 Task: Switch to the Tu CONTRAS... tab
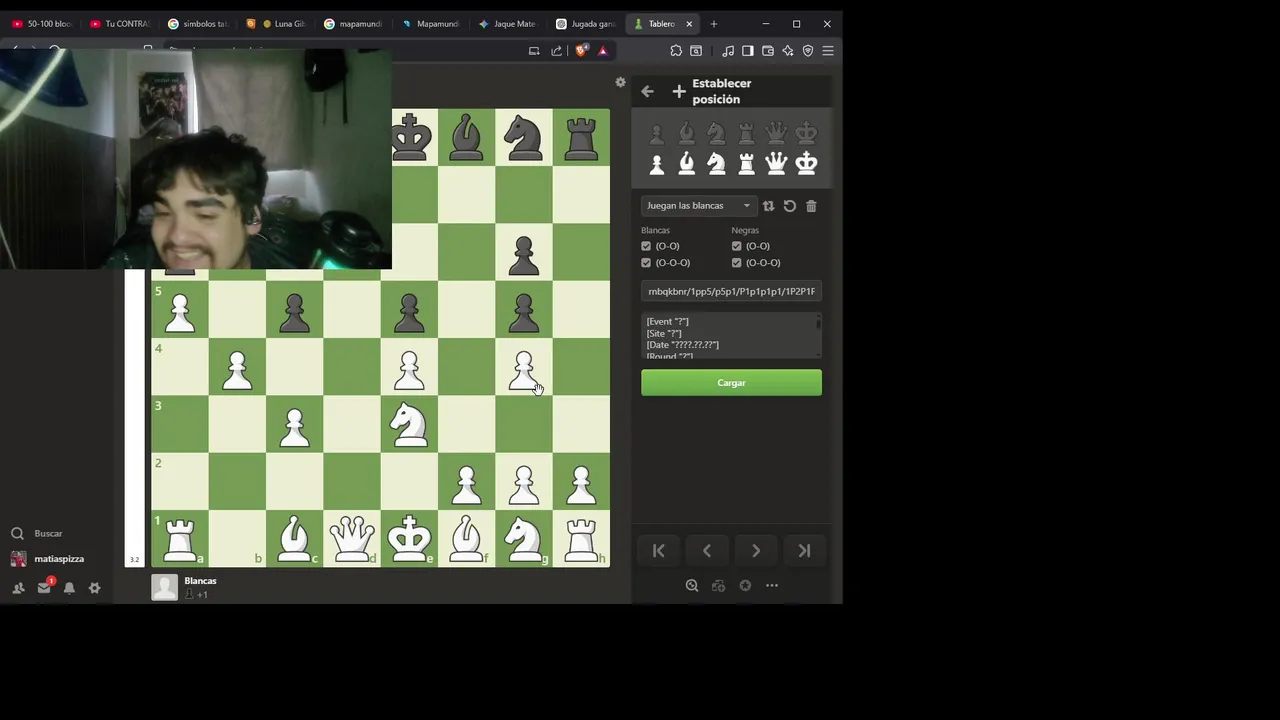pos(120,24)
